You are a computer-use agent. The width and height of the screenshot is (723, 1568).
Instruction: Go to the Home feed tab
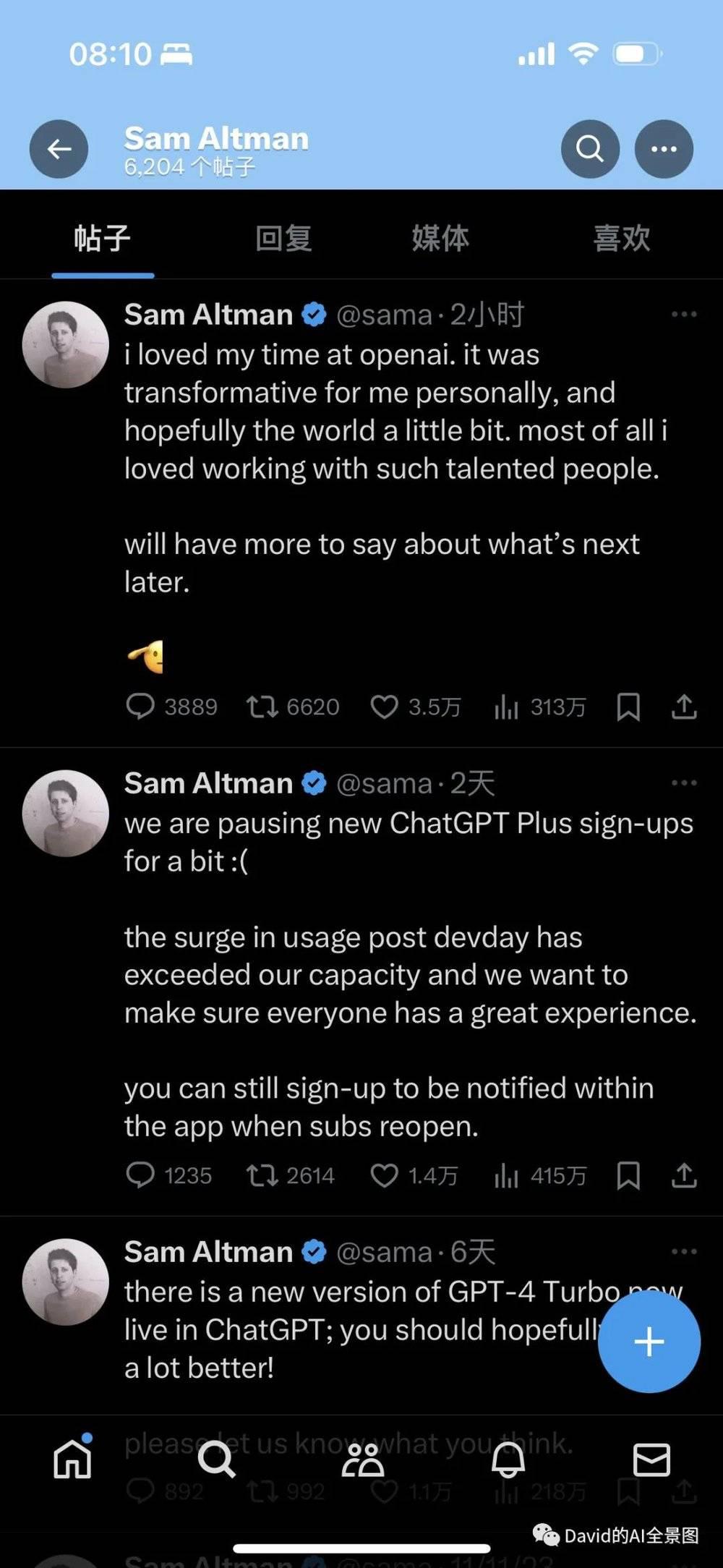point(73,1460)
